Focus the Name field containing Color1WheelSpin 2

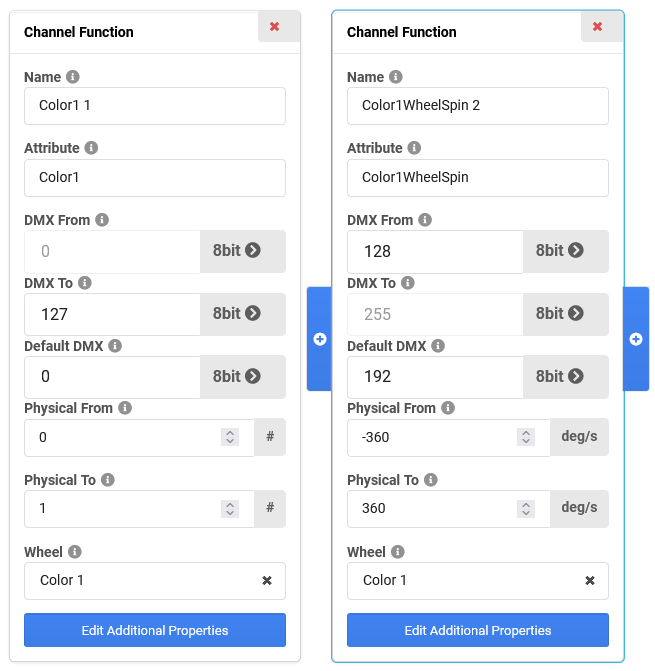click(x=478, y=105)
